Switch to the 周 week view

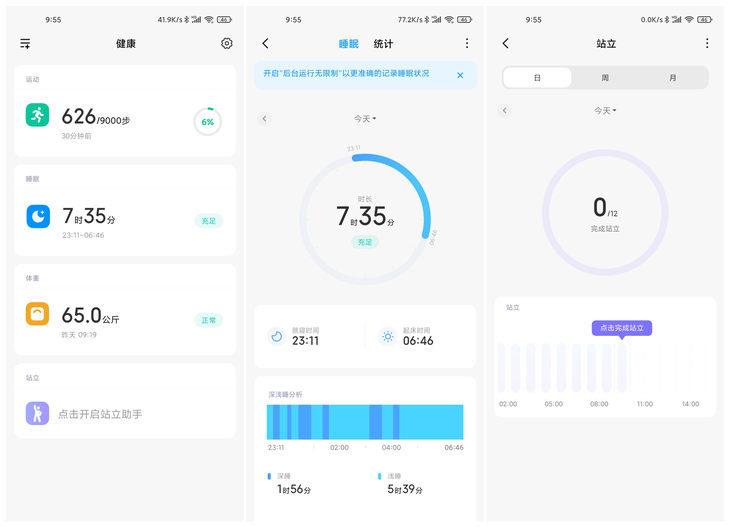click(x=605, y=78)
